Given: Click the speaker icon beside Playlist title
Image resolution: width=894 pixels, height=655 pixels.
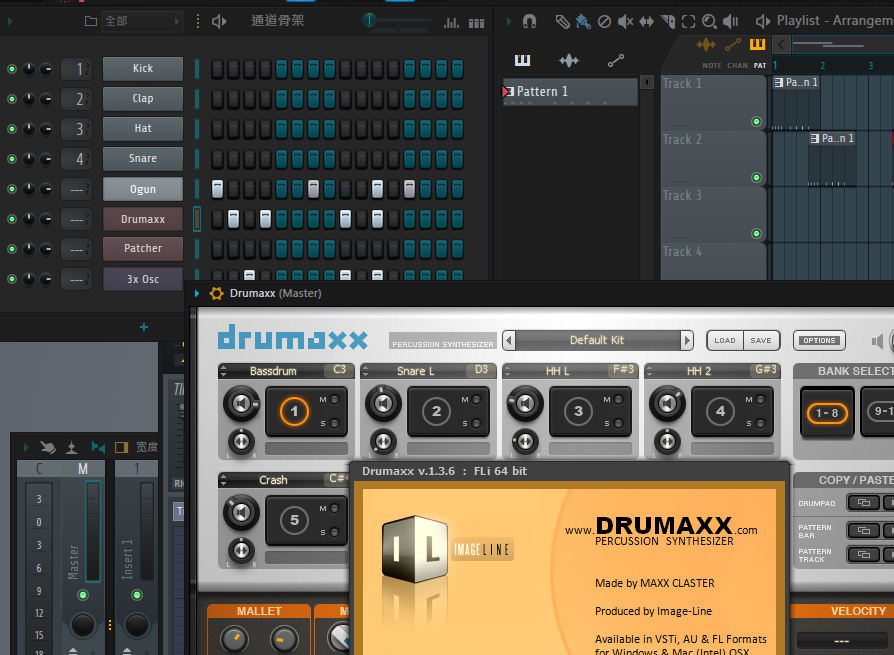Looking at the screenshot, I should pyautogui.click(x=763, y=22).
